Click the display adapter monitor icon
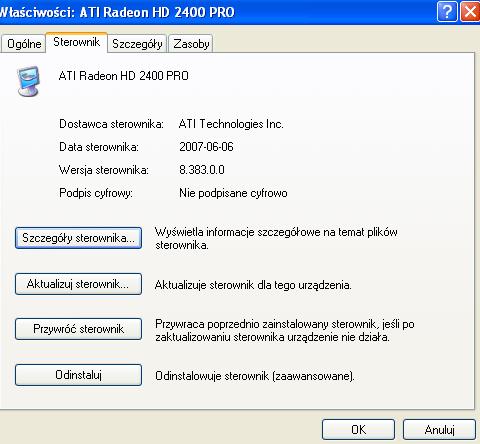Screen dimensions: 480x444 pyautogui.click(x=28, y=81)
